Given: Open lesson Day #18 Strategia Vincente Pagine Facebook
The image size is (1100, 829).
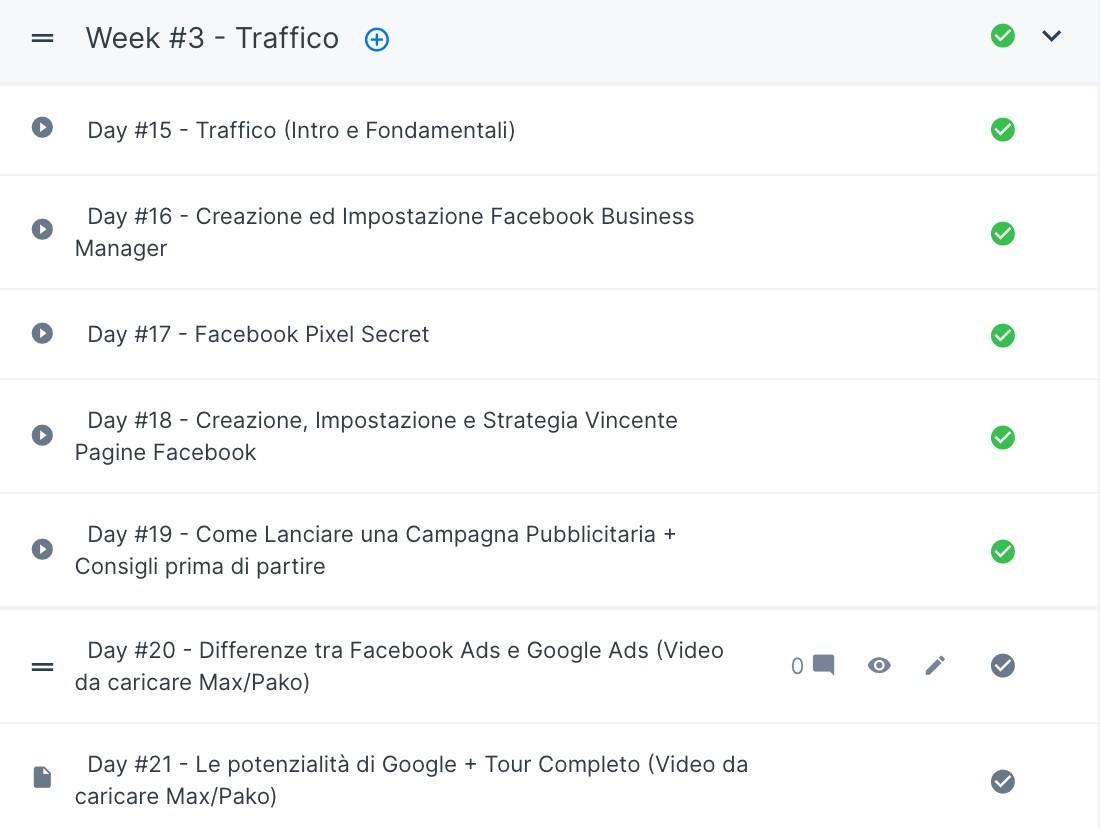Looking at the screenshot, I should coord(376,436).
